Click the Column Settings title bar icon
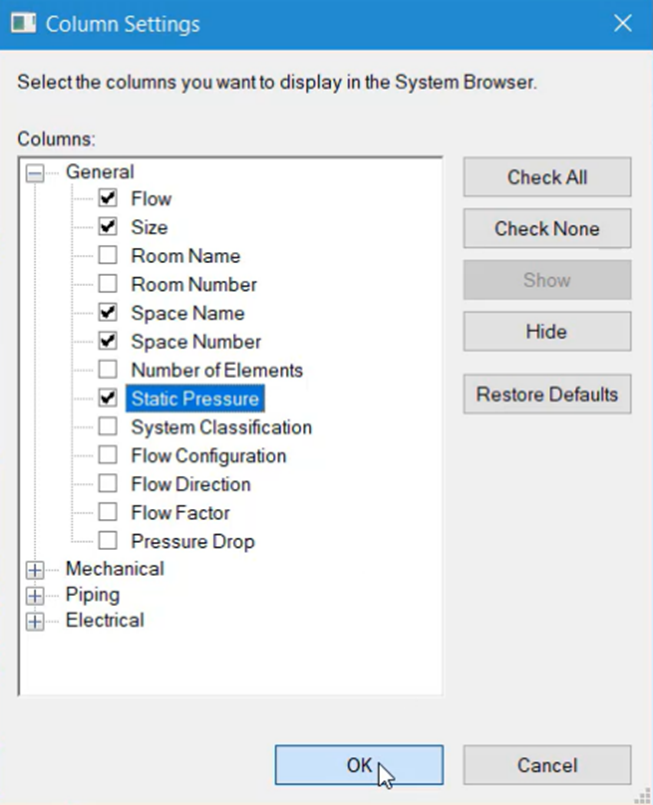The width and height of the screenshot is (653, 805). (24, 24)
